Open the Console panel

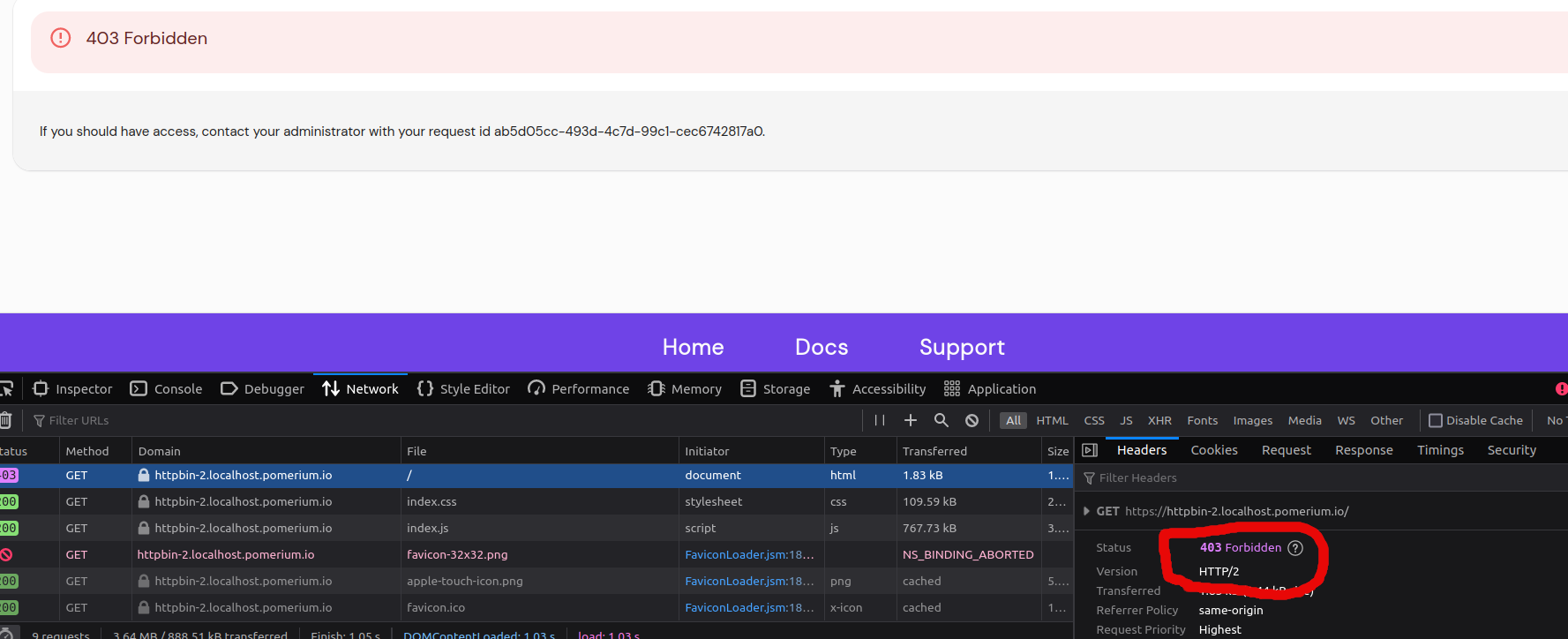pos(166,388)
